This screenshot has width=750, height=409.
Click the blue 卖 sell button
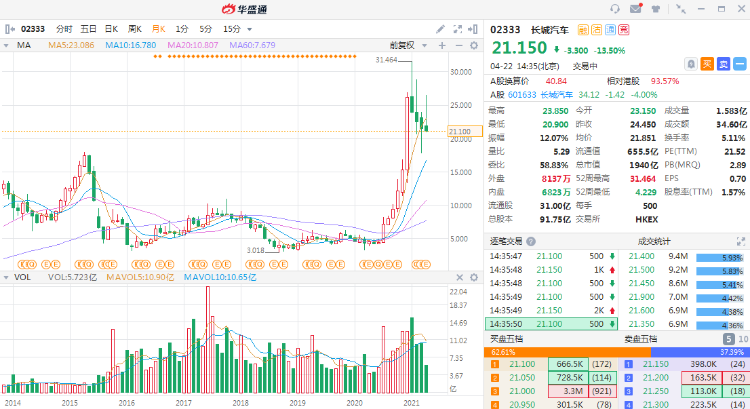coord(723,64)
